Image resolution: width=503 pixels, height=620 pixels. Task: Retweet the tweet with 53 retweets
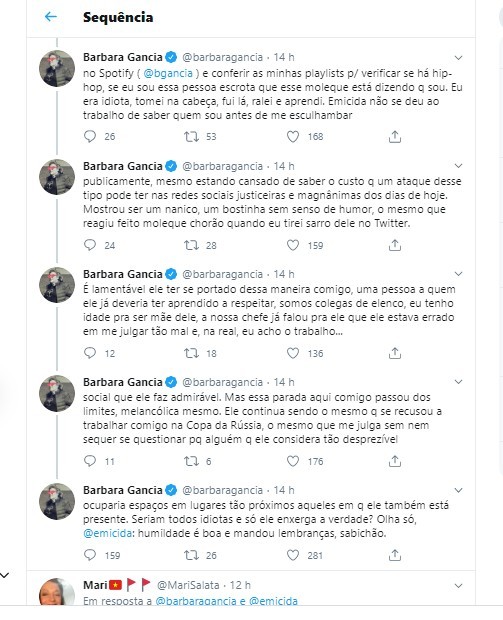point(191,137)
